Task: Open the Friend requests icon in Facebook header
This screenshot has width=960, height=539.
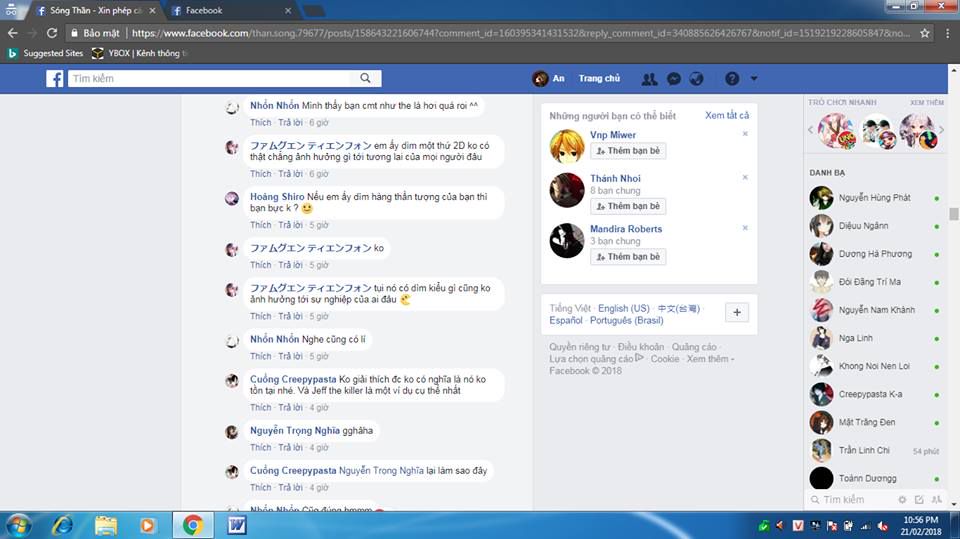Action: (x=650, y=79)
